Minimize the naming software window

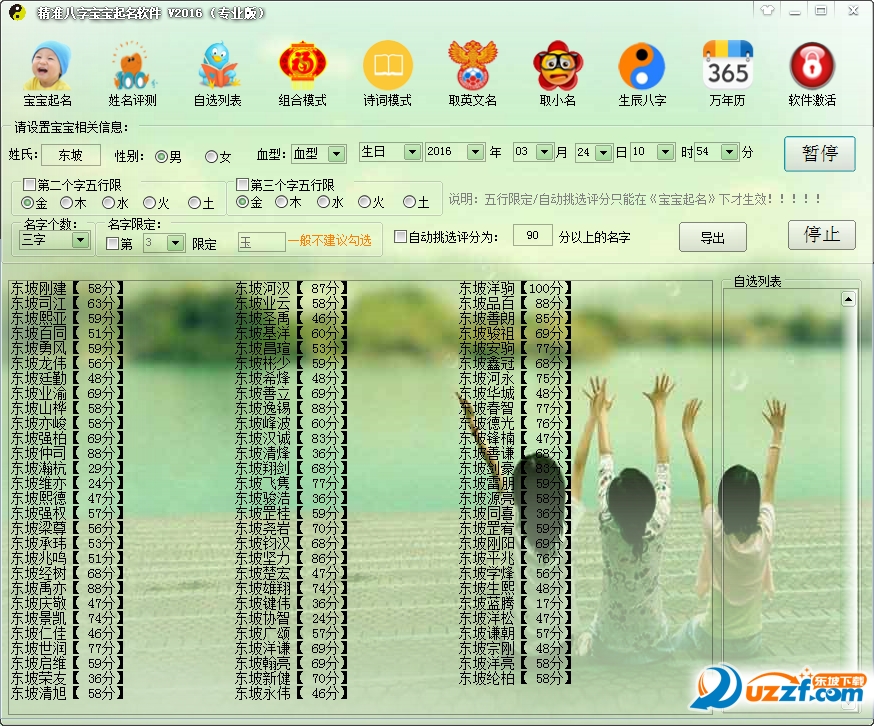pyautogui.click(x=795, y=10)
